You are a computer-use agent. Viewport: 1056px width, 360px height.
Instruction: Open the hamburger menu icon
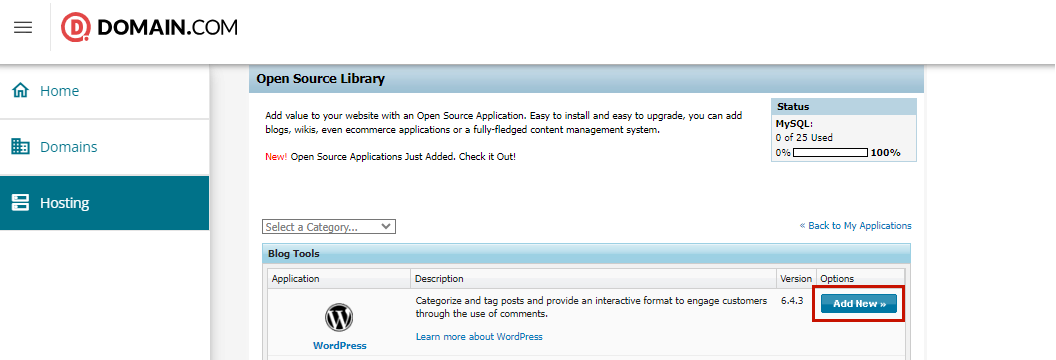point(23,28)
